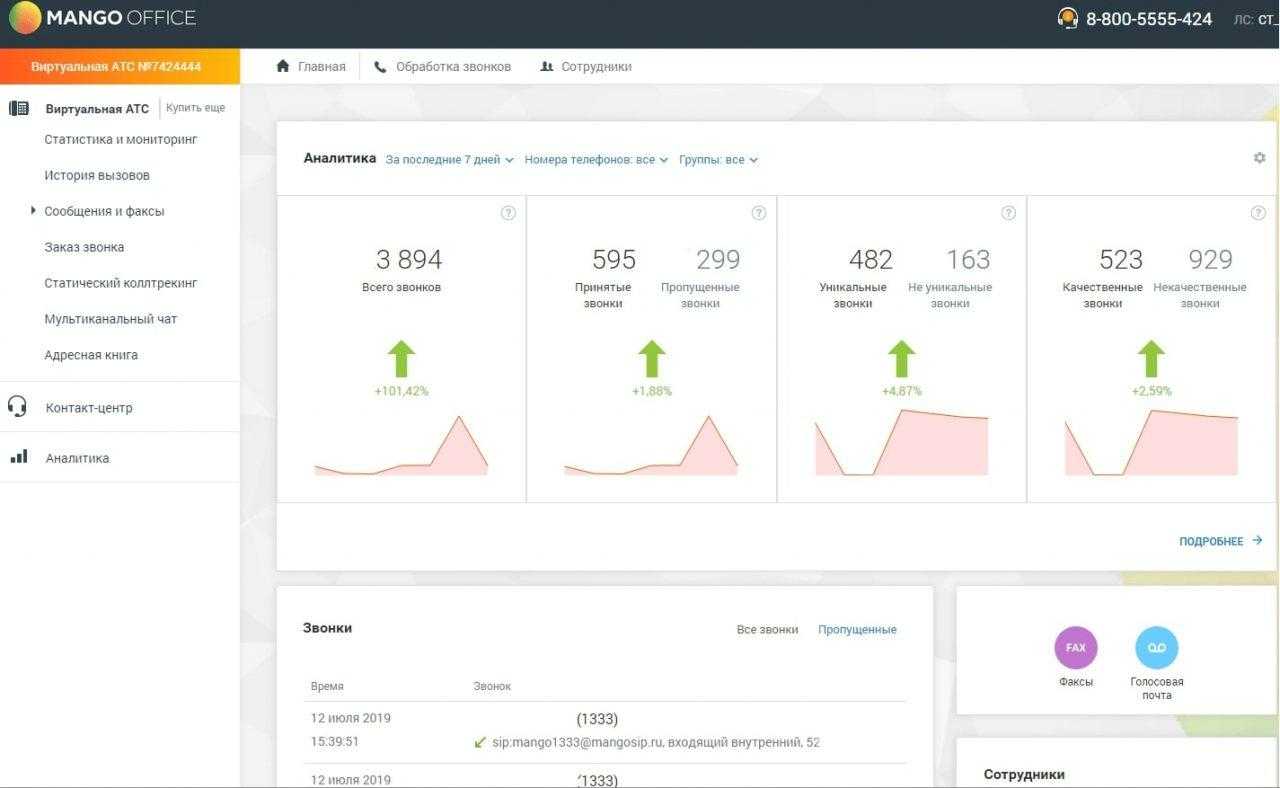Image resolution: width=1280 pixels, height=788 pixels.
Task: Click help icon on quality calls card
Action: click(1258, 213)
